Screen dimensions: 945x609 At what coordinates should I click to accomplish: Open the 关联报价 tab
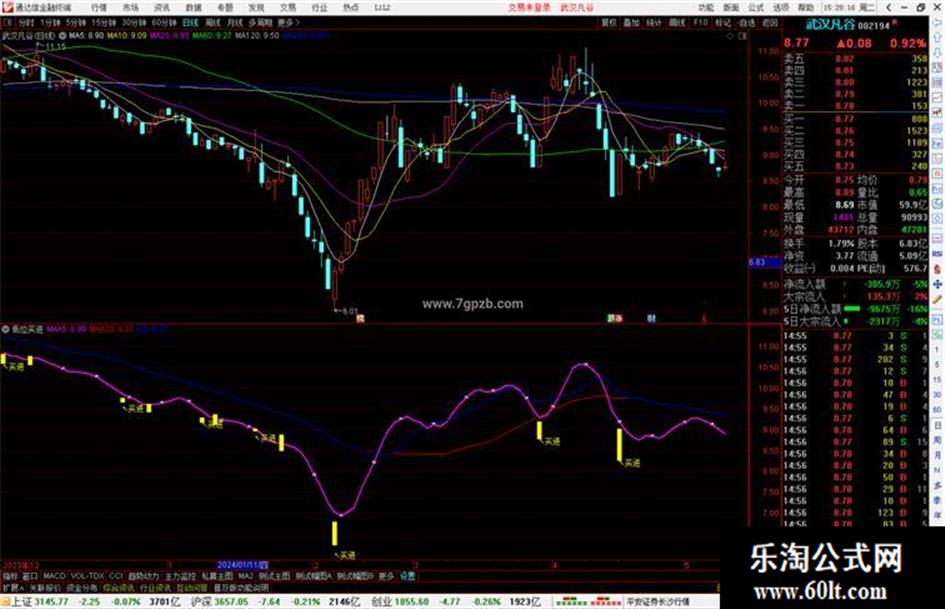tap(45, 587)
